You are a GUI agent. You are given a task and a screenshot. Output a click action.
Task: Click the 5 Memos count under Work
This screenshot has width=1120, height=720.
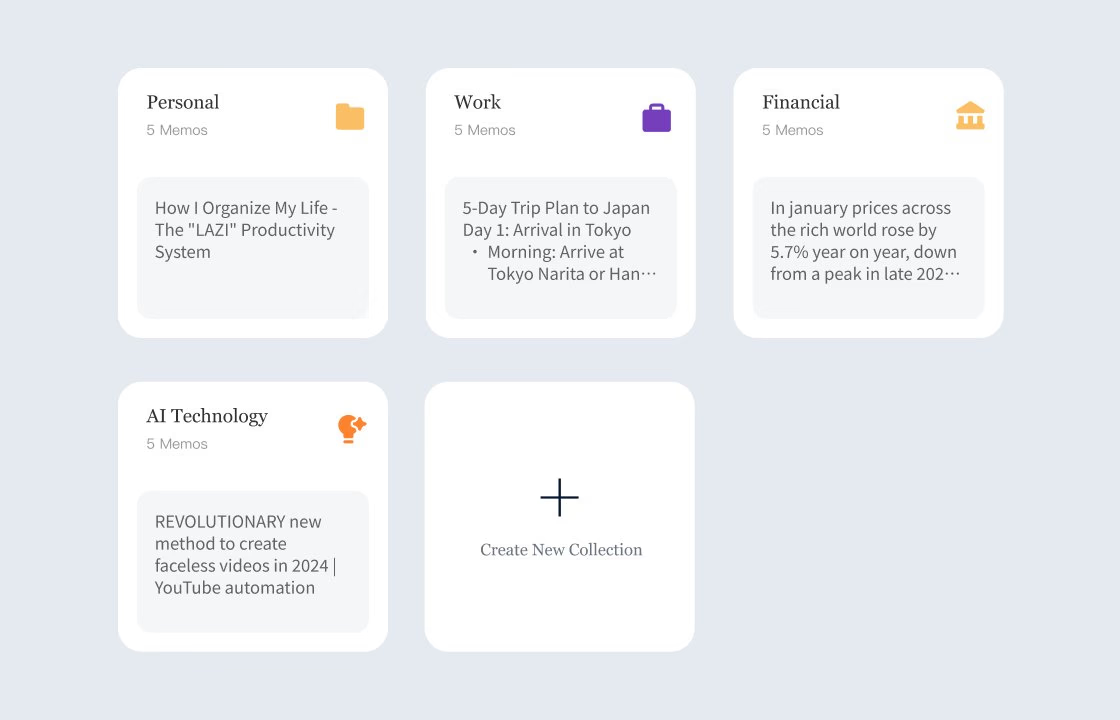click(x=485, y=130)
